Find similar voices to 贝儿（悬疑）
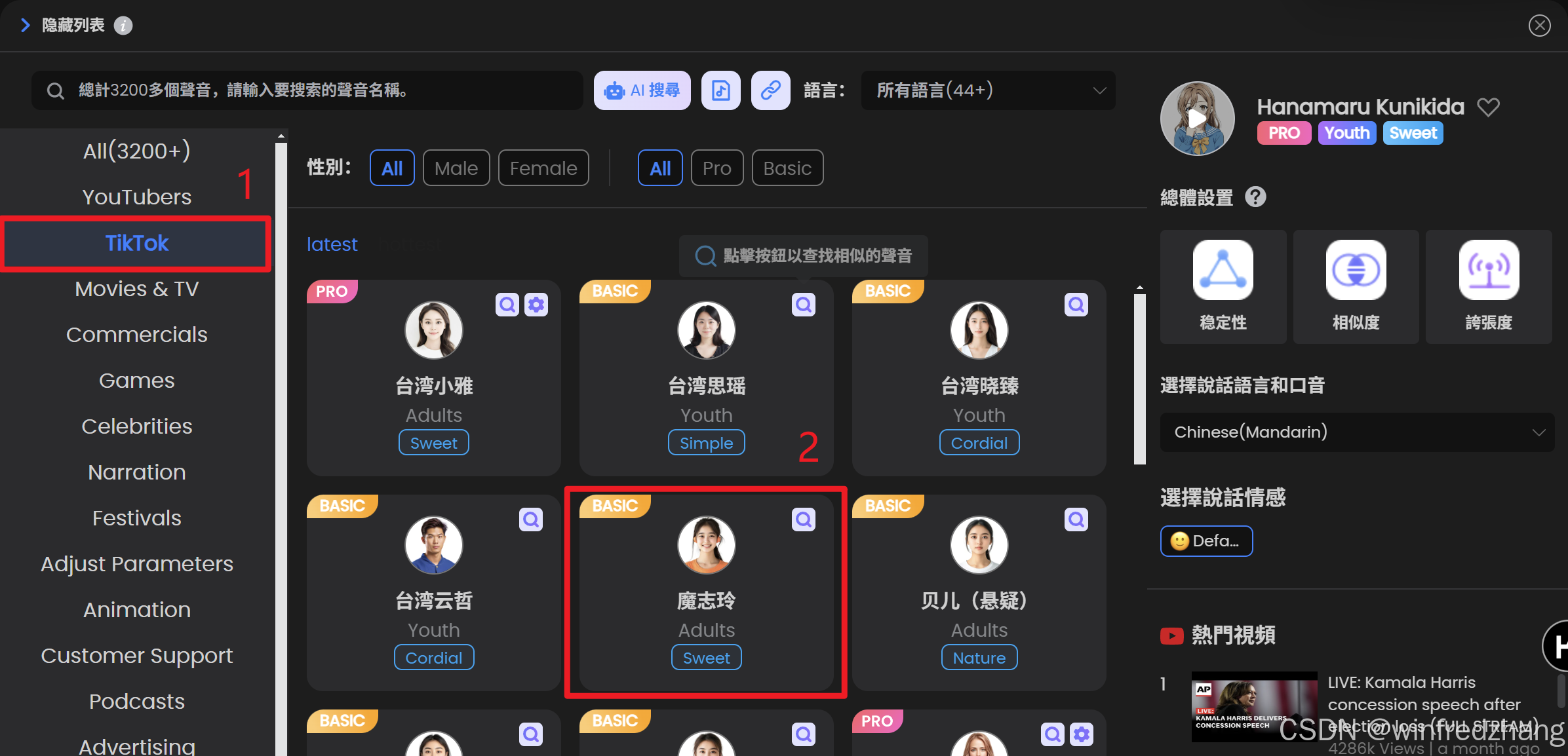 coord(1076,520)
